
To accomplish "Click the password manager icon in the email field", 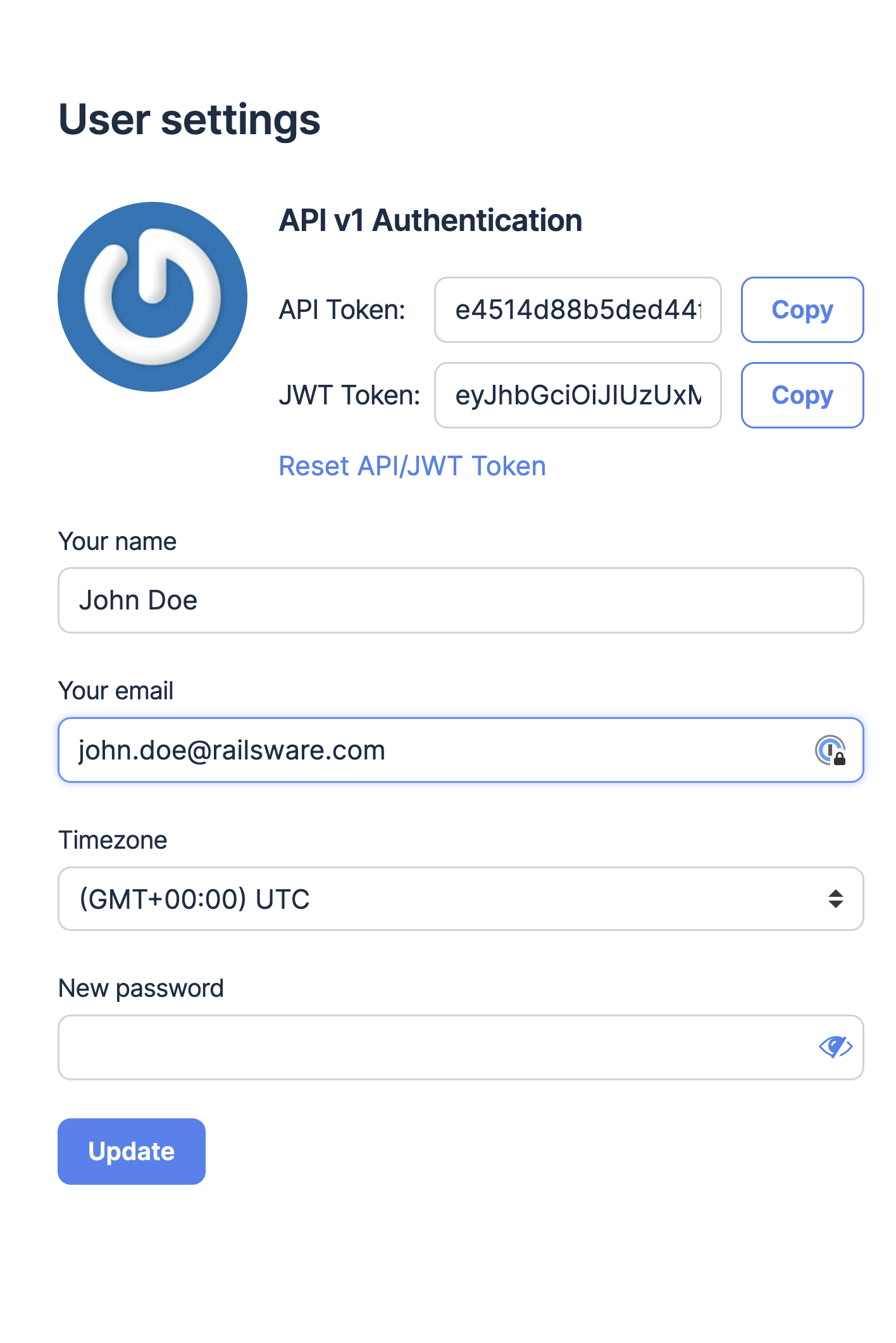I will 830,750.
